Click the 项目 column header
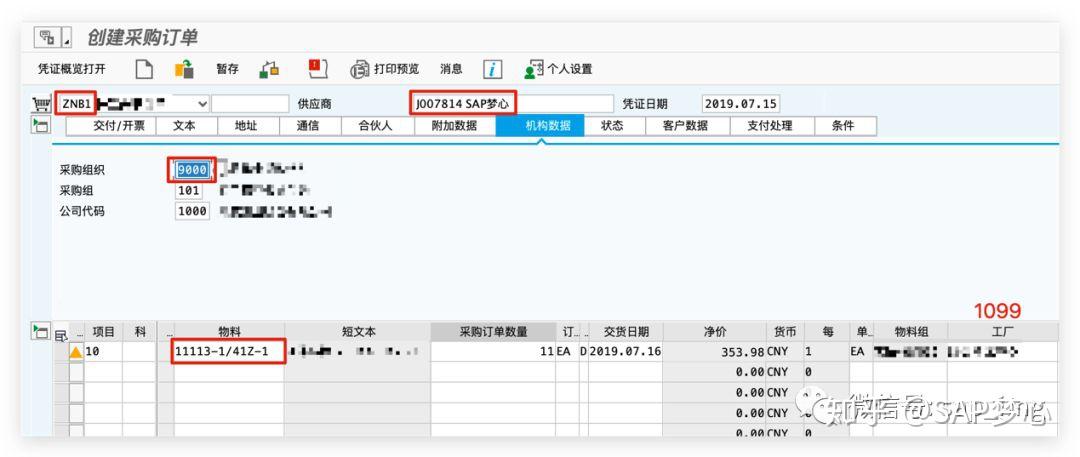 coord(104,332)
